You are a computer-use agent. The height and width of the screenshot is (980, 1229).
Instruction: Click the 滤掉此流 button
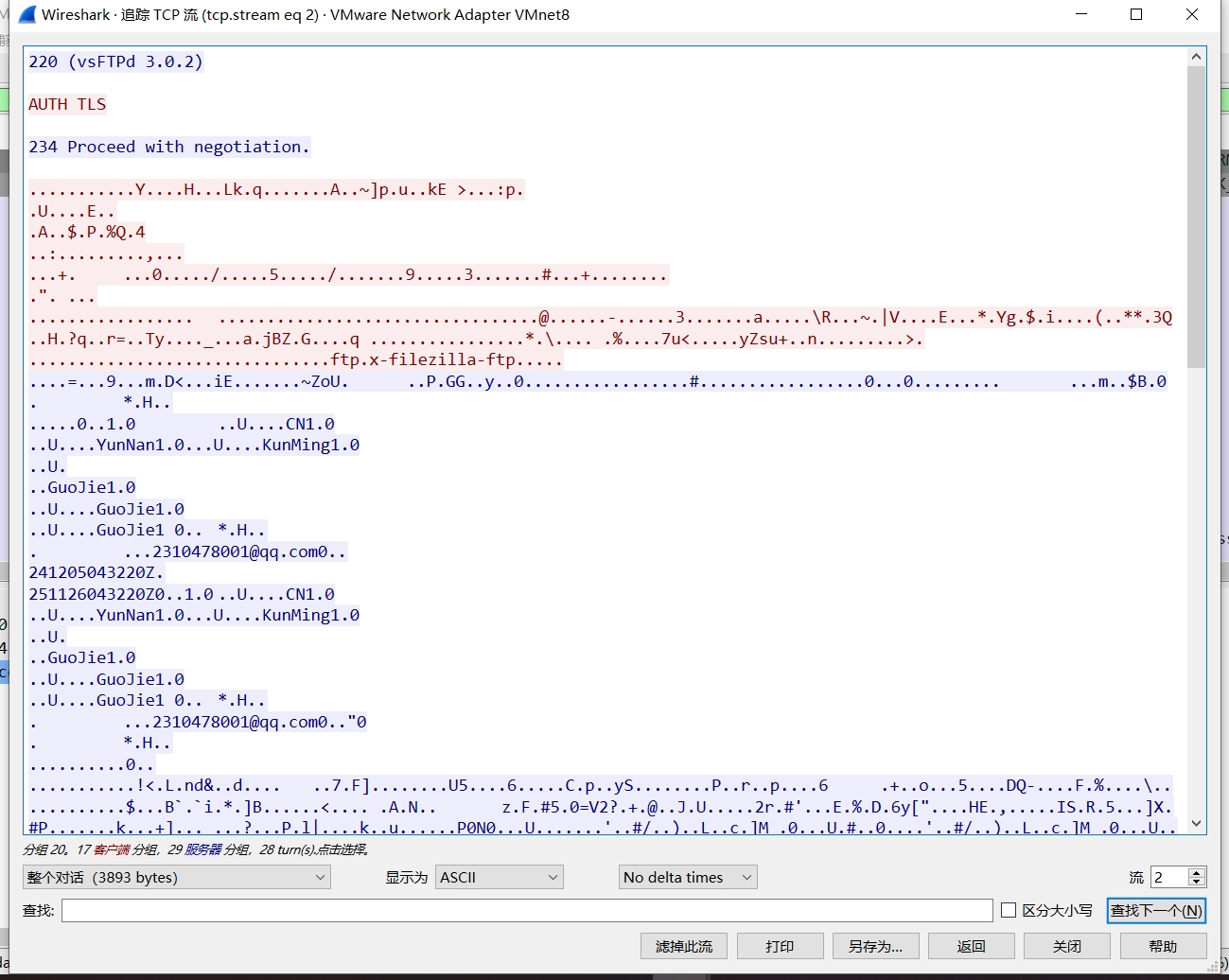(684, 946)
